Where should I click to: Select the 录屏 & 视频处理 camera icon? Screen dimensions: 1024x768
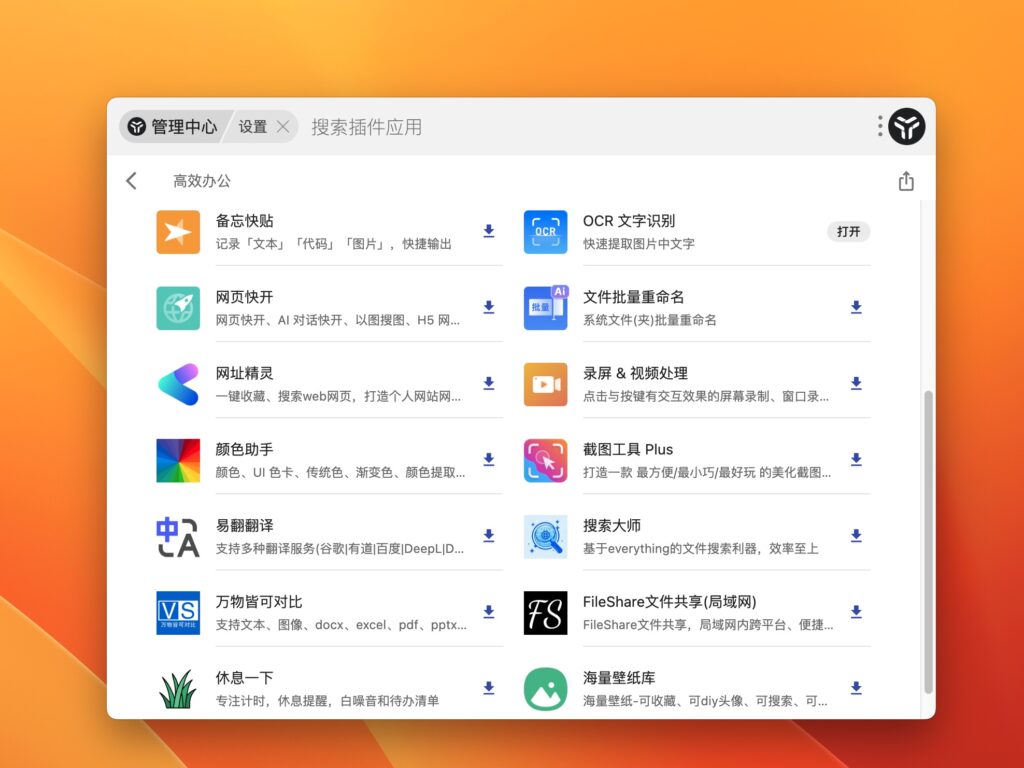pyautogui.click(x=545, y=384)
